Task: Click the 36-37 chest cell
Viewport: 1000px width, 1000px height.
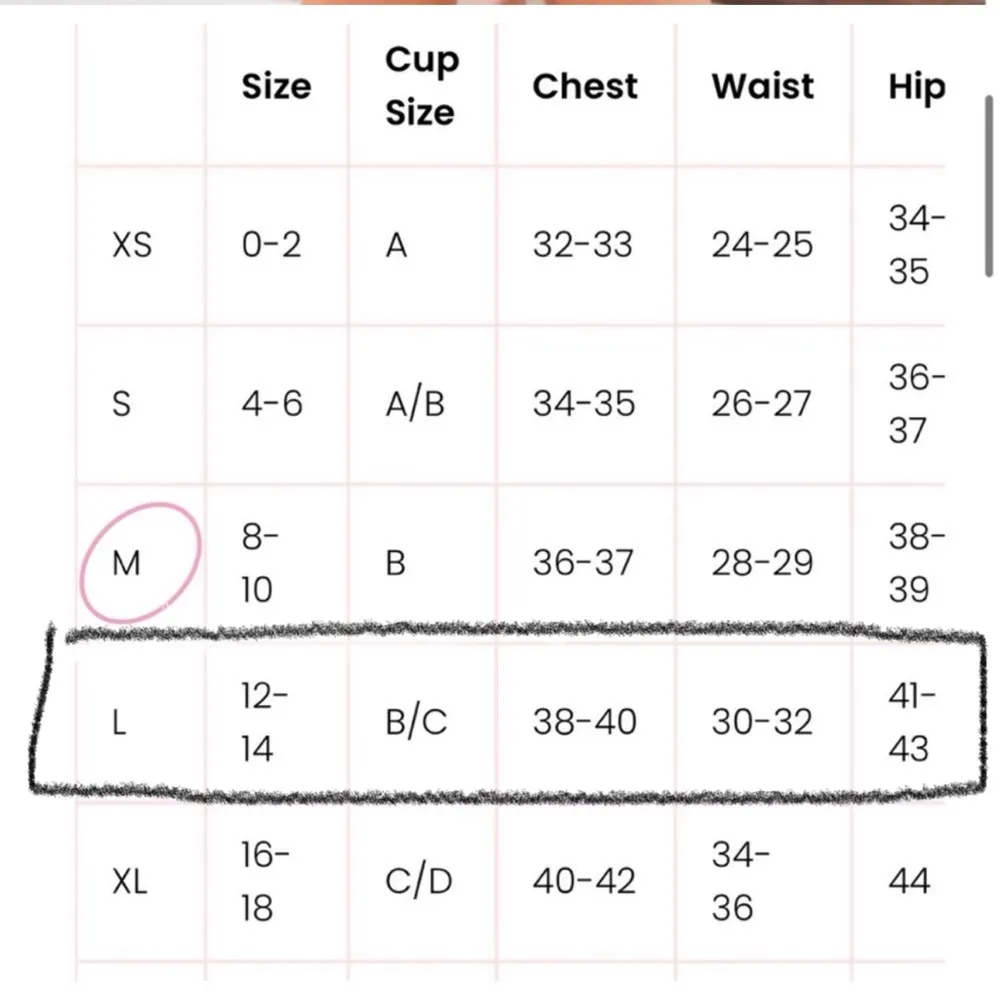Action: 583,563
